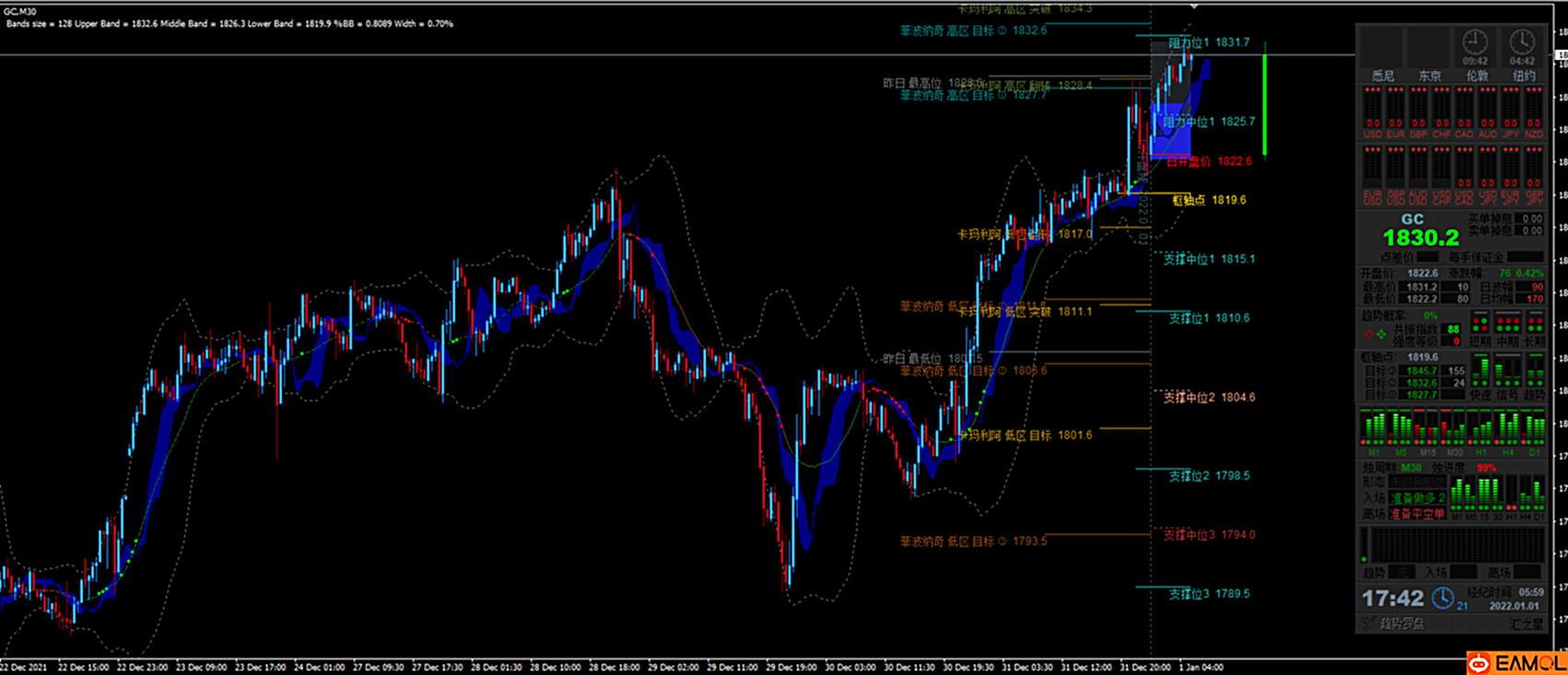
Task: Click the trend compass (趋势罗盘) bird logo
Action: tap(1370, 624)
